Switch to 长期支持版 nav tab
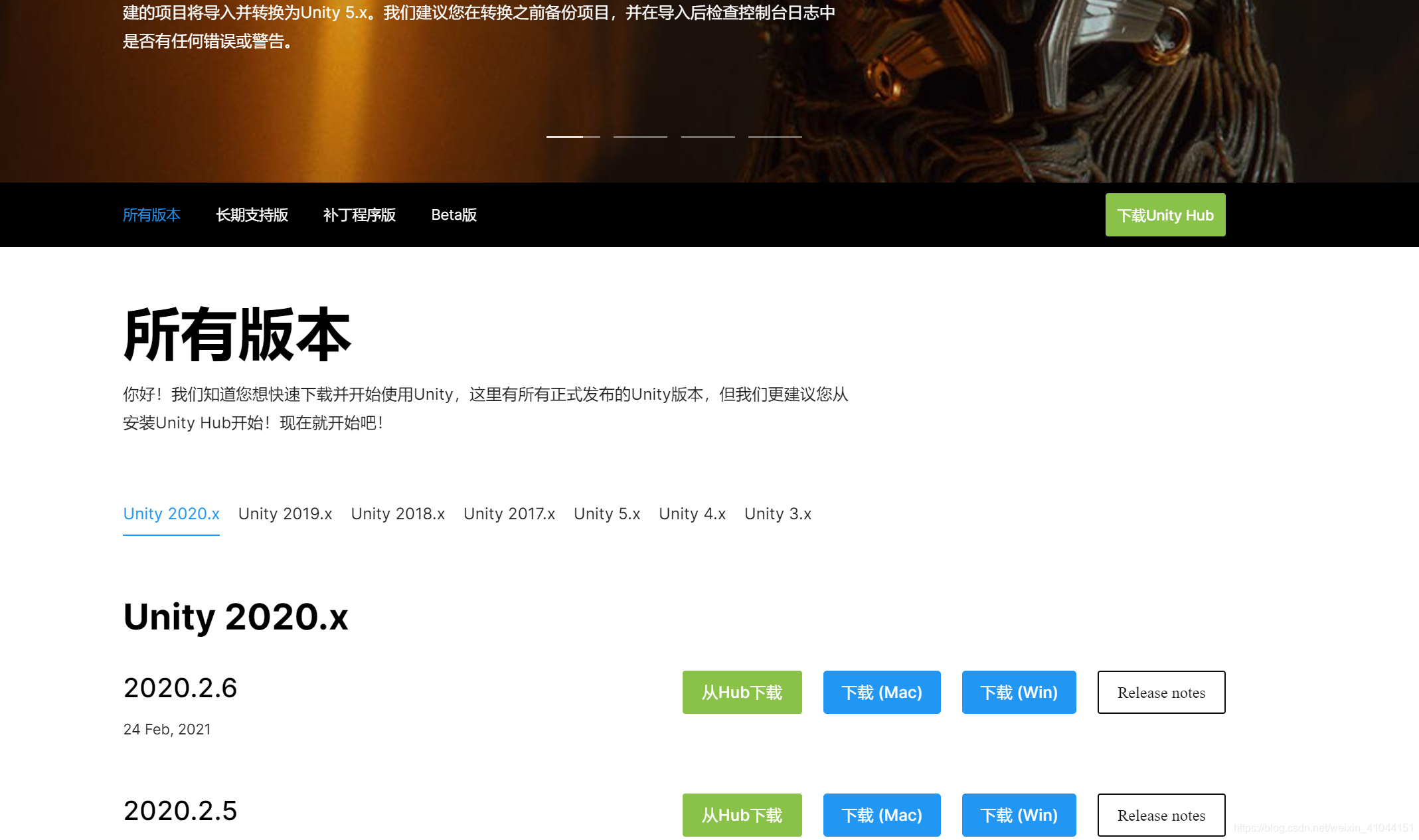 (x=252, y=215)
